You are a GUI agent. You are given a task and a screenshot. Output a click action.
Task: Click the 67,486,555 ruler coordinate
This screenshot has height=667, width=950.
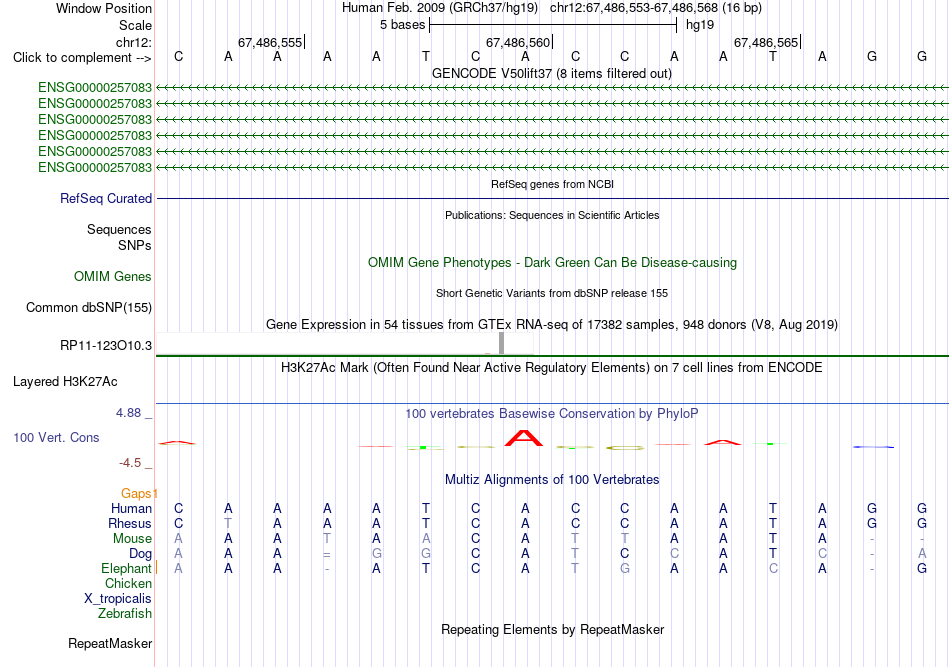(x=270, y=42)
